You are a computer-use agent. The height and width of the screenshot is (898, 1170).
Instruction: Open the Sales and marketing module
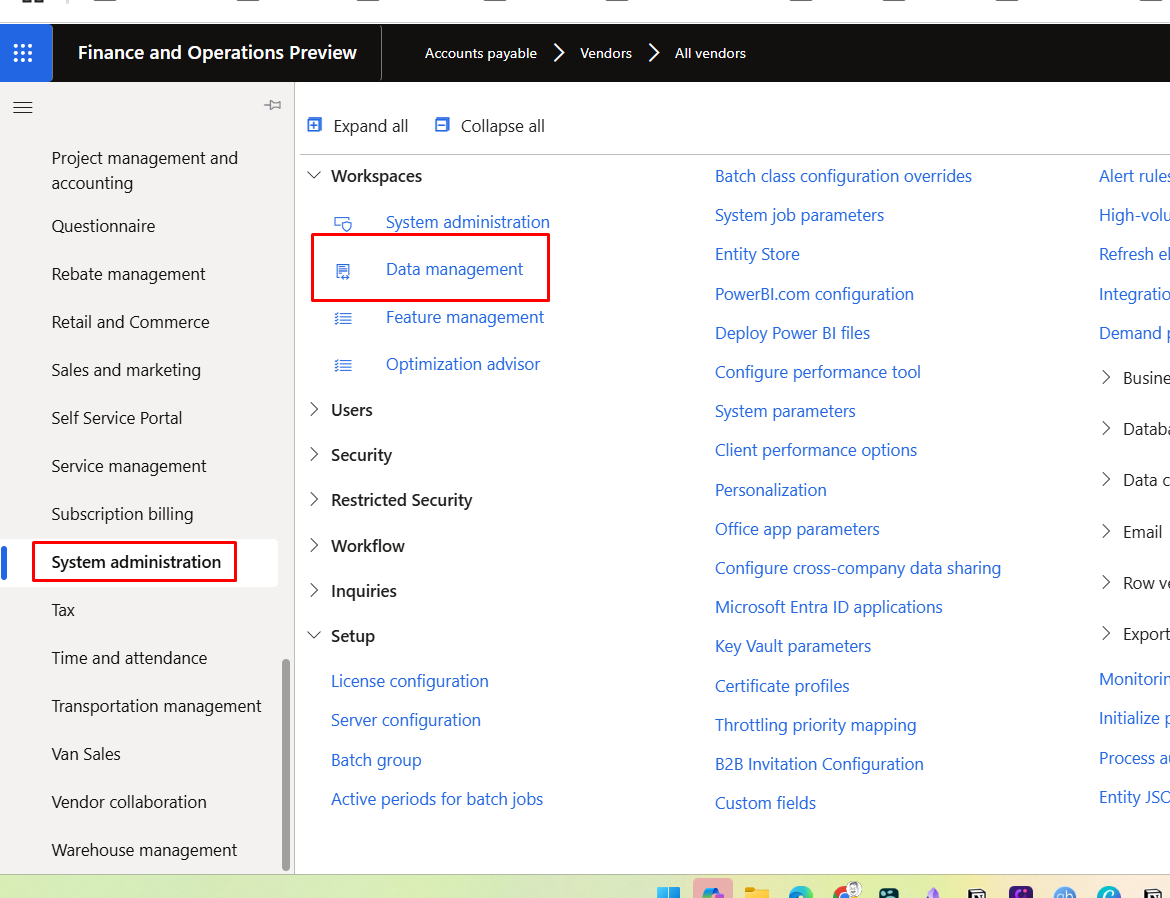coord(126,370)
